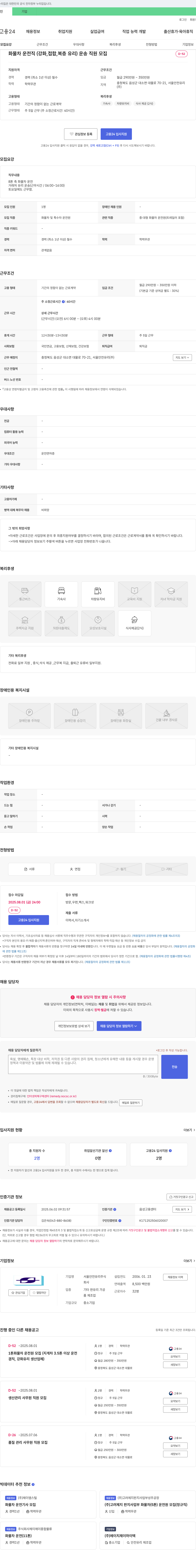Click 고용24 입사지원 button under 접수 마감일

[x=29, y=920]
